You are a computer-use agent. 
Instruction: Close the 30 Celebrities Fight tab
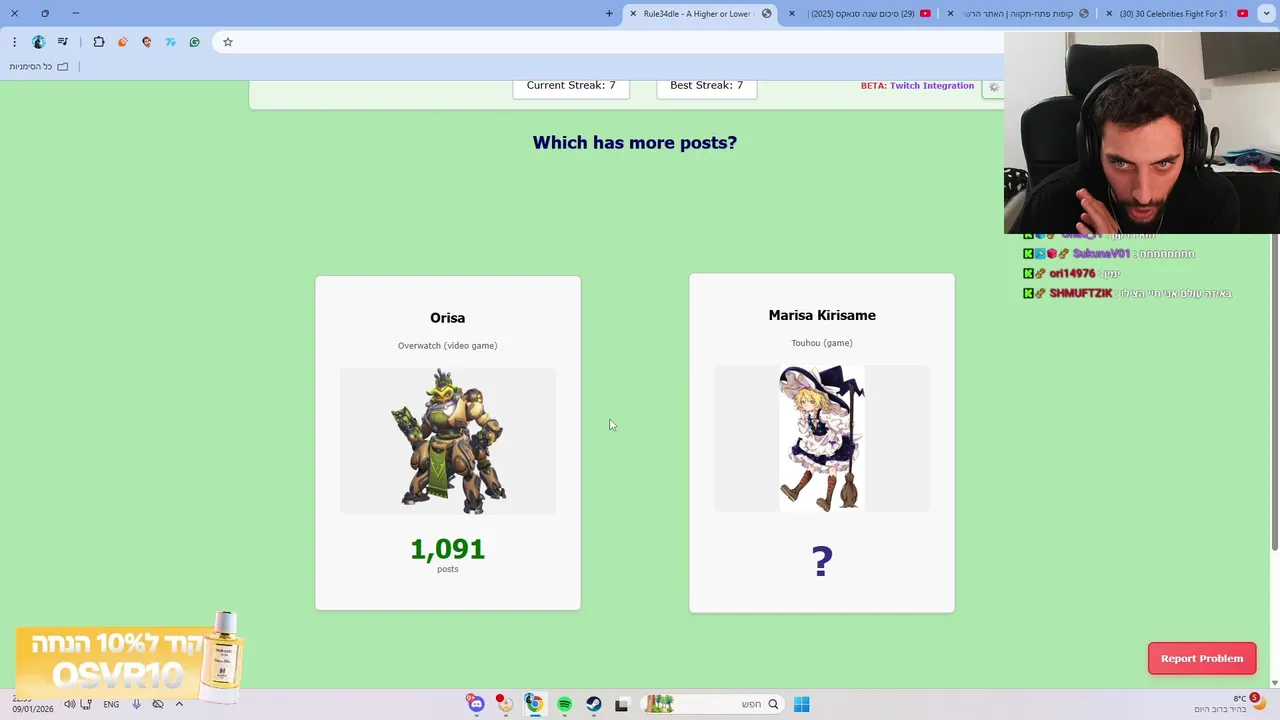tap(1109, 13)
